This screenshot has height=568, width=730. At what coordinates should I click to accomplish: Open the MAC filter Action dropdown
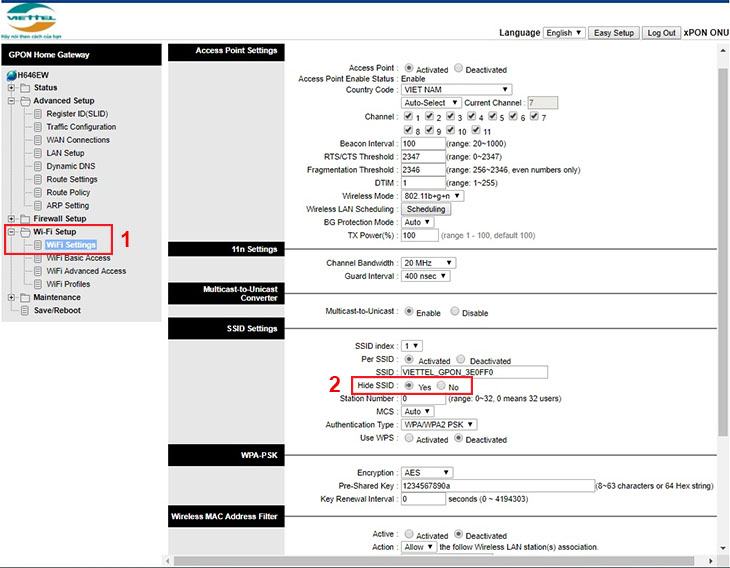[419, 547]
